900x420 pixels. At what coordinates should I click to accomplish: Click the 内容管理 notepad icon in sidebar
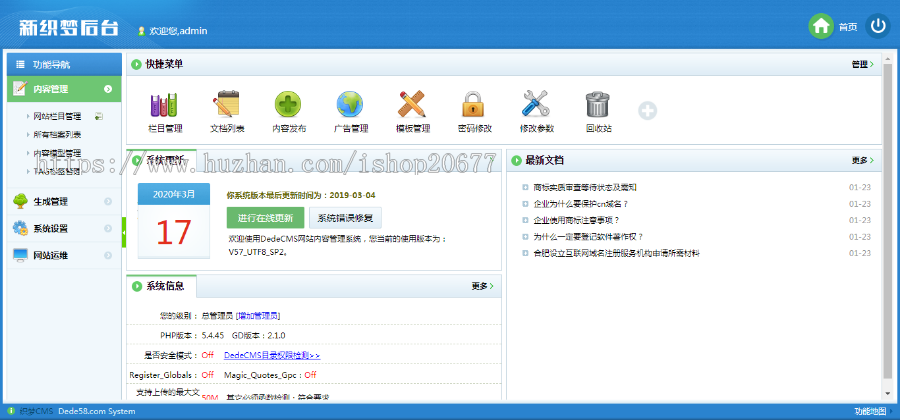tap(20, 89)
